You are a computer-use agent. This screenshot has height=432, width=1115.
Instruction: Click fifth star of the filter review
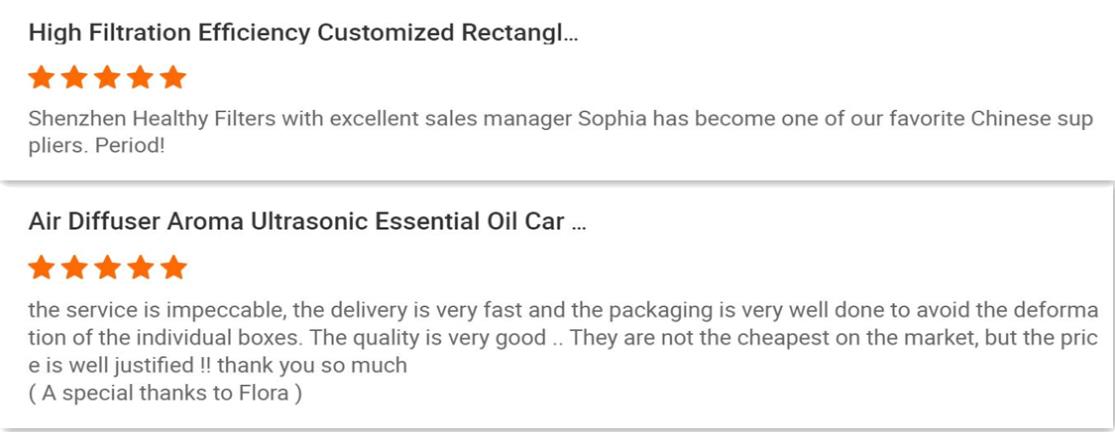coord(173,77)
